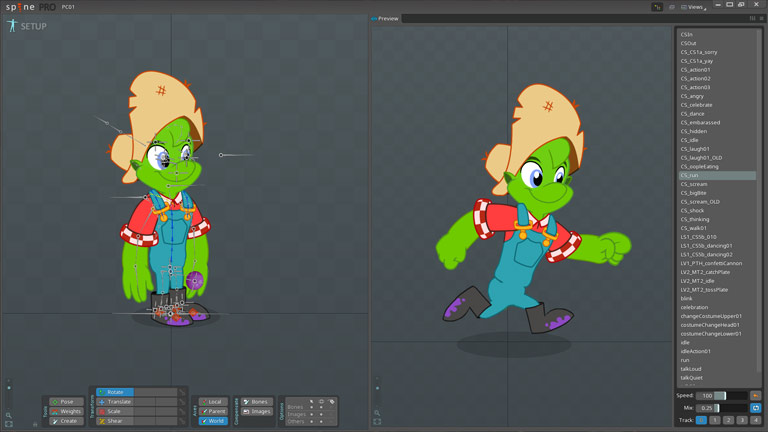The image size is (768, 432).
Task: Click the lock icon beside Translate
Action: tap(182, 402)
